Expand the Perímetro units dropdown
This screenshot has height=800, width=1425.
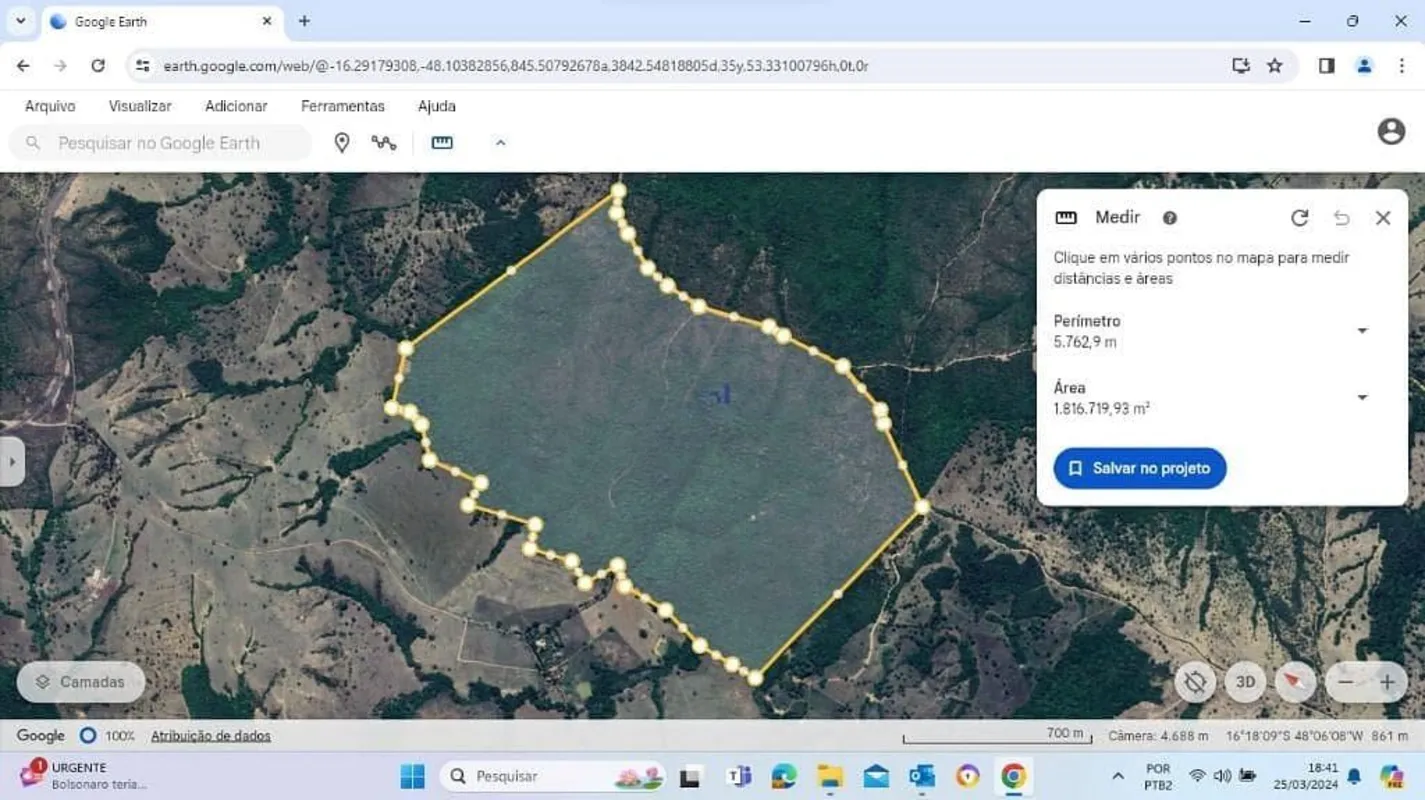1362,331
